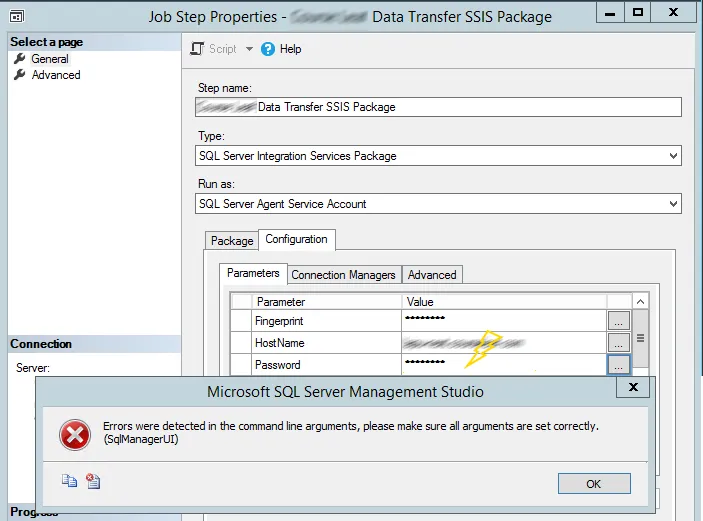The image size is (703, 521).
Task: Click the ellipsis button for Password
Action: [618, 365]
